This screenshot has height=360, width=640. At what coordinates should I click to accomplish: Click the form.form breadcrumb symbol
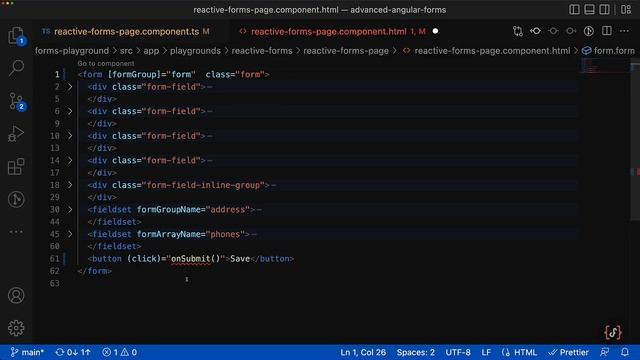(x=608, y=51)
